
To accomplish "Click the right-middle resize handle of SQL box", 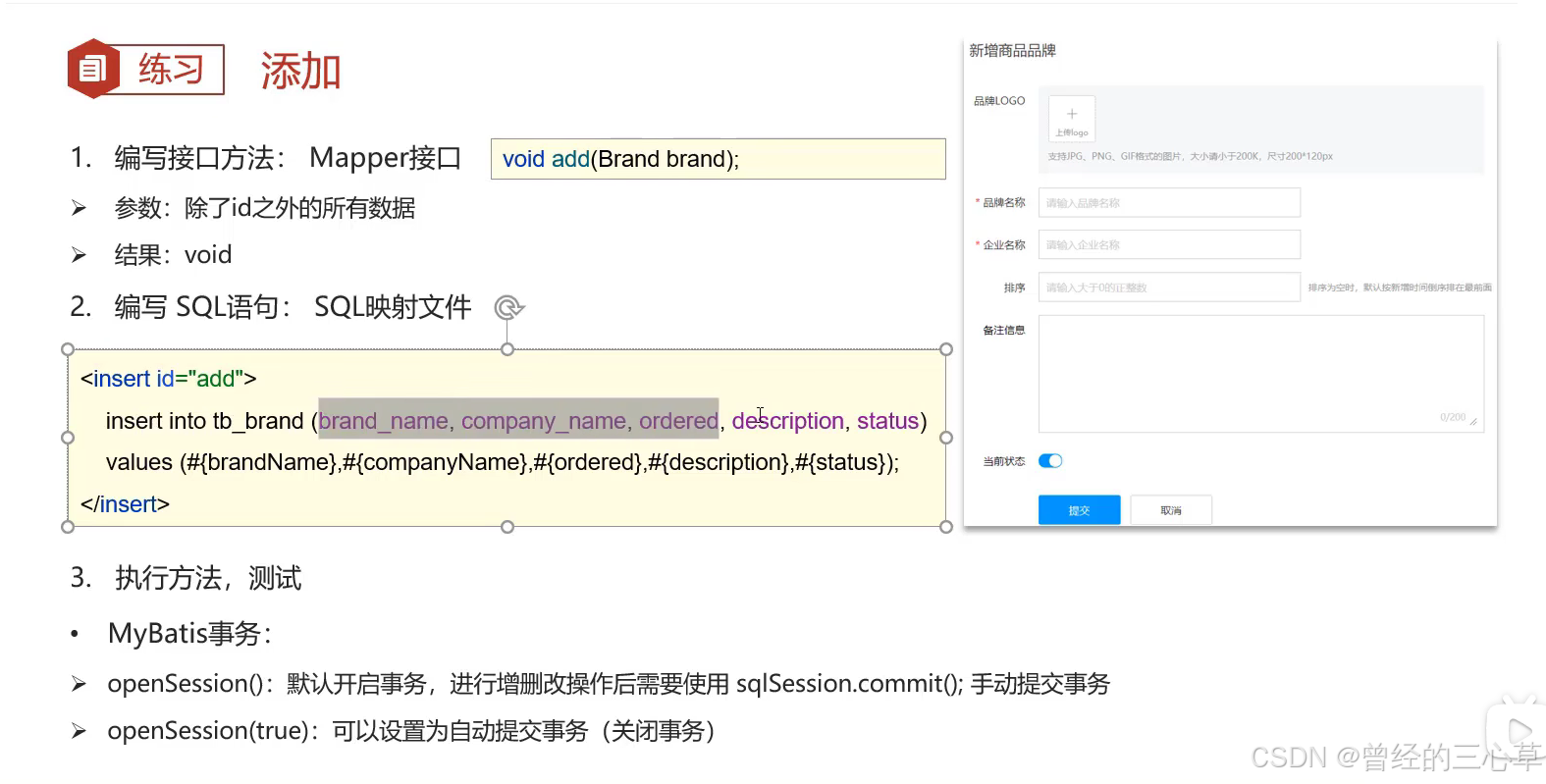I will point(946,438).
